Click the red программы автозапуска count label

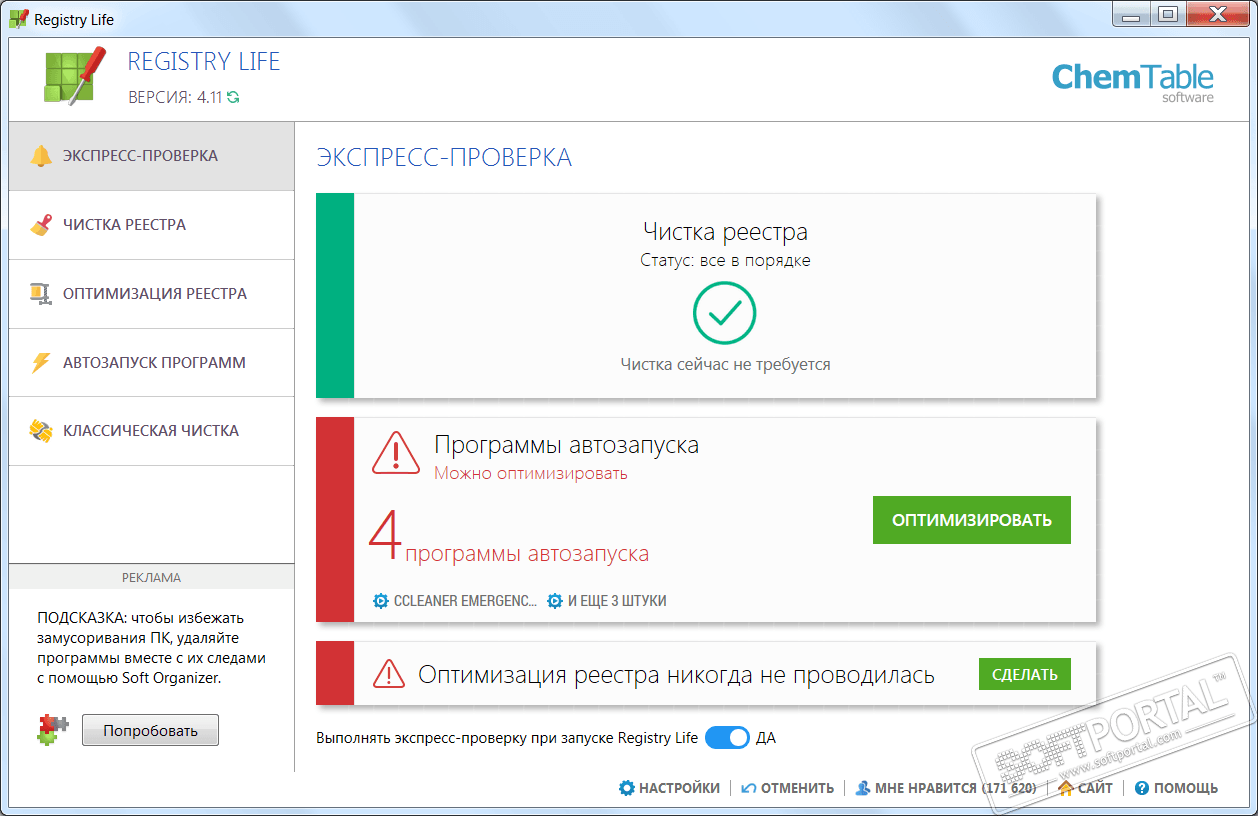click(x=527, y=554)
